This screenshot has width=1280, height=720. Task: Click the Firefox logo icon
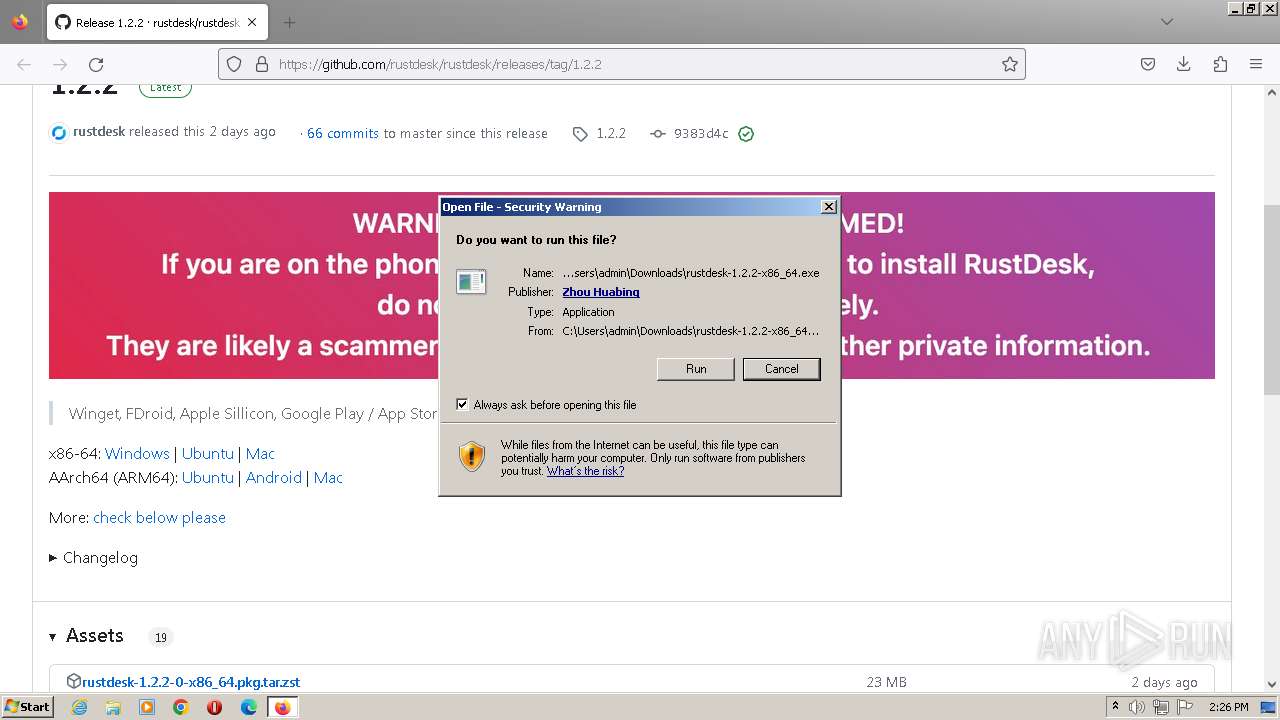coord(20,22)
